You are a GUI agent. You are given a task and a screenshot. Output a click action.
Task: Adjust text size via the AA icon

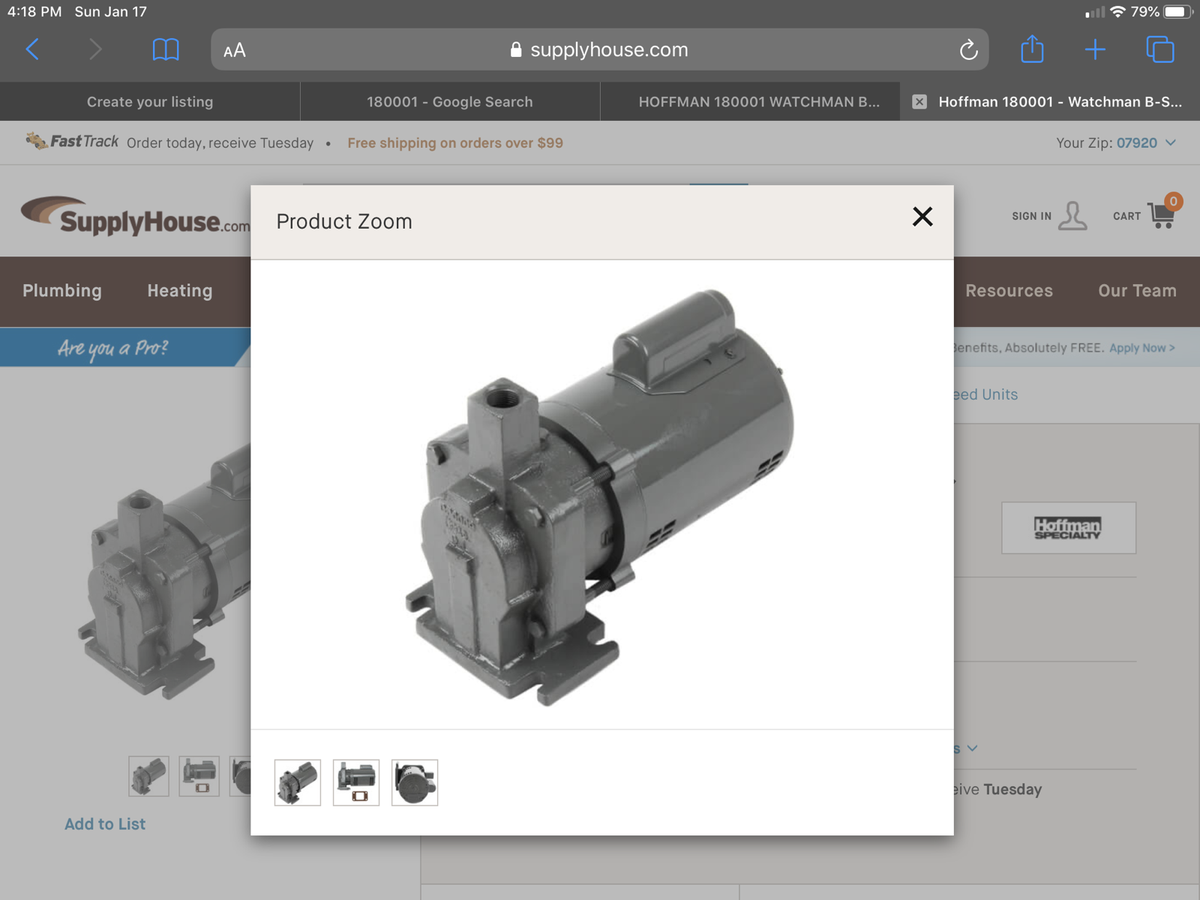point(233,49)
